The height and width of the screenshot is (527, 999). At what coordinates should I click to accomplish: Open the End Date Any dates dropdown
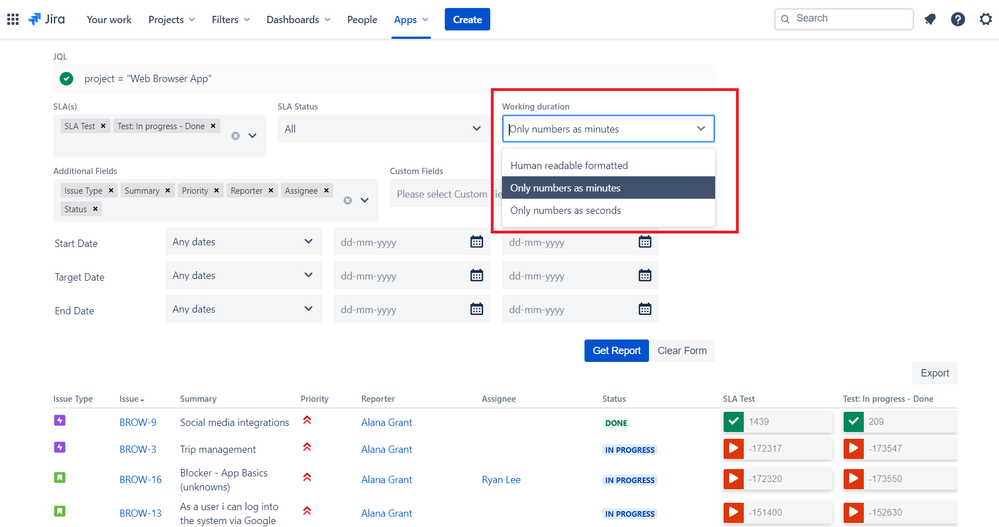point(243,309)
